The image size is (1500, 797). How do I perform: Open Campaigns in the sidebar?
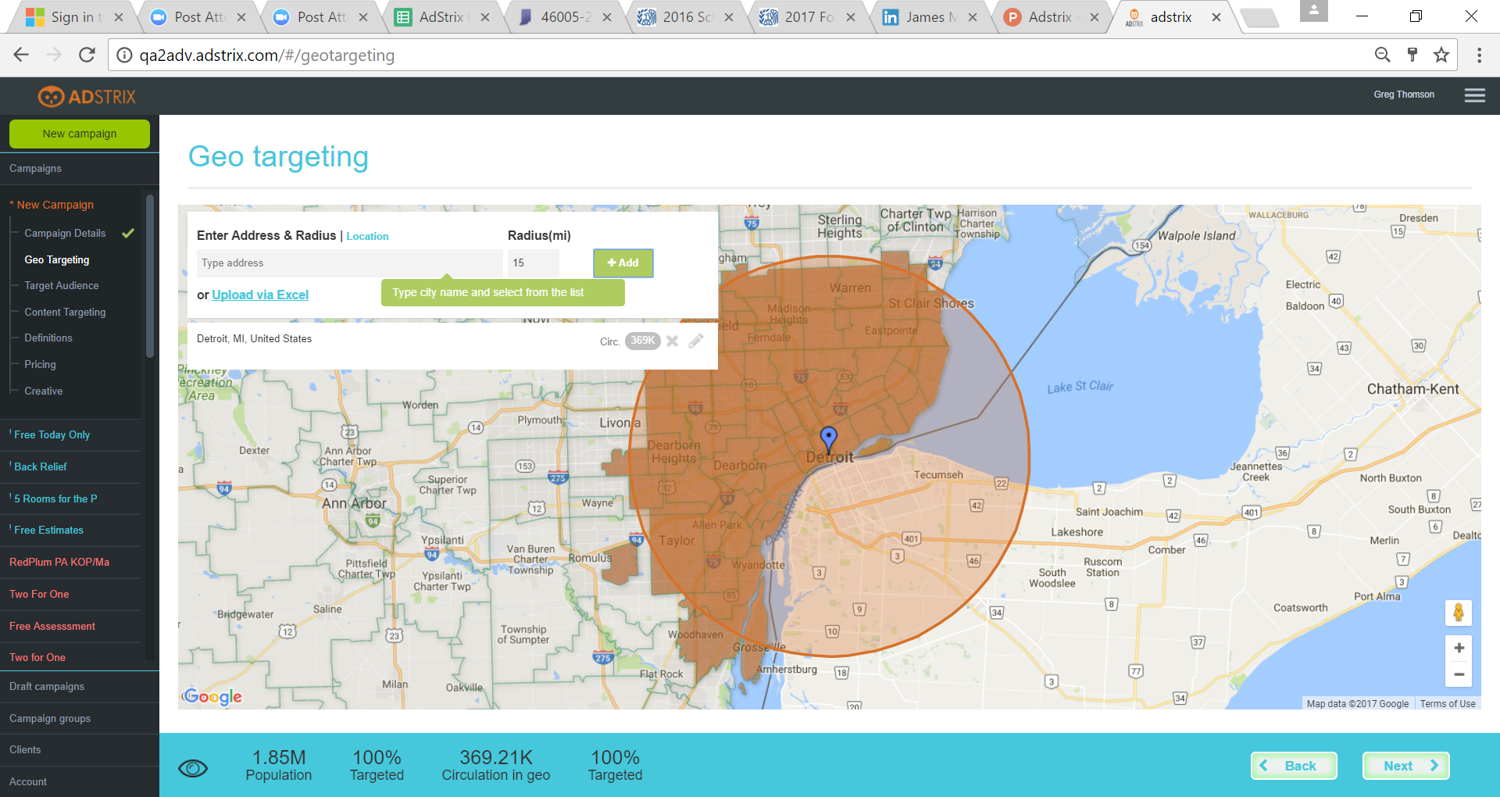36,168
